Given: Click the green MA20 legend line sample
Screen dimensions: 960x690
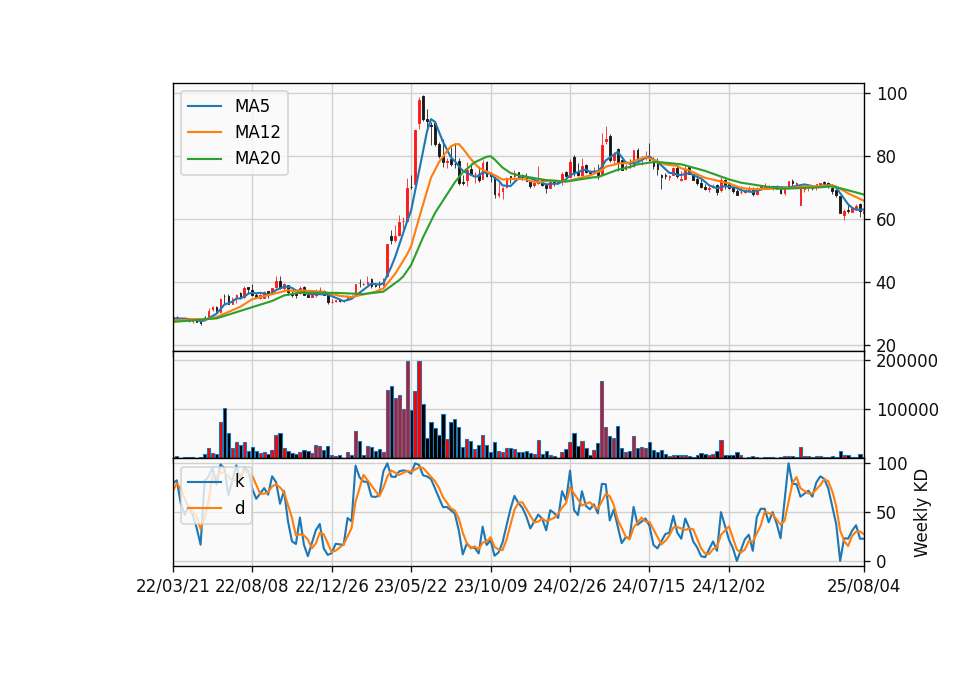Looking at the screenshot, I should pyautogui.click(x=204, y=159).
